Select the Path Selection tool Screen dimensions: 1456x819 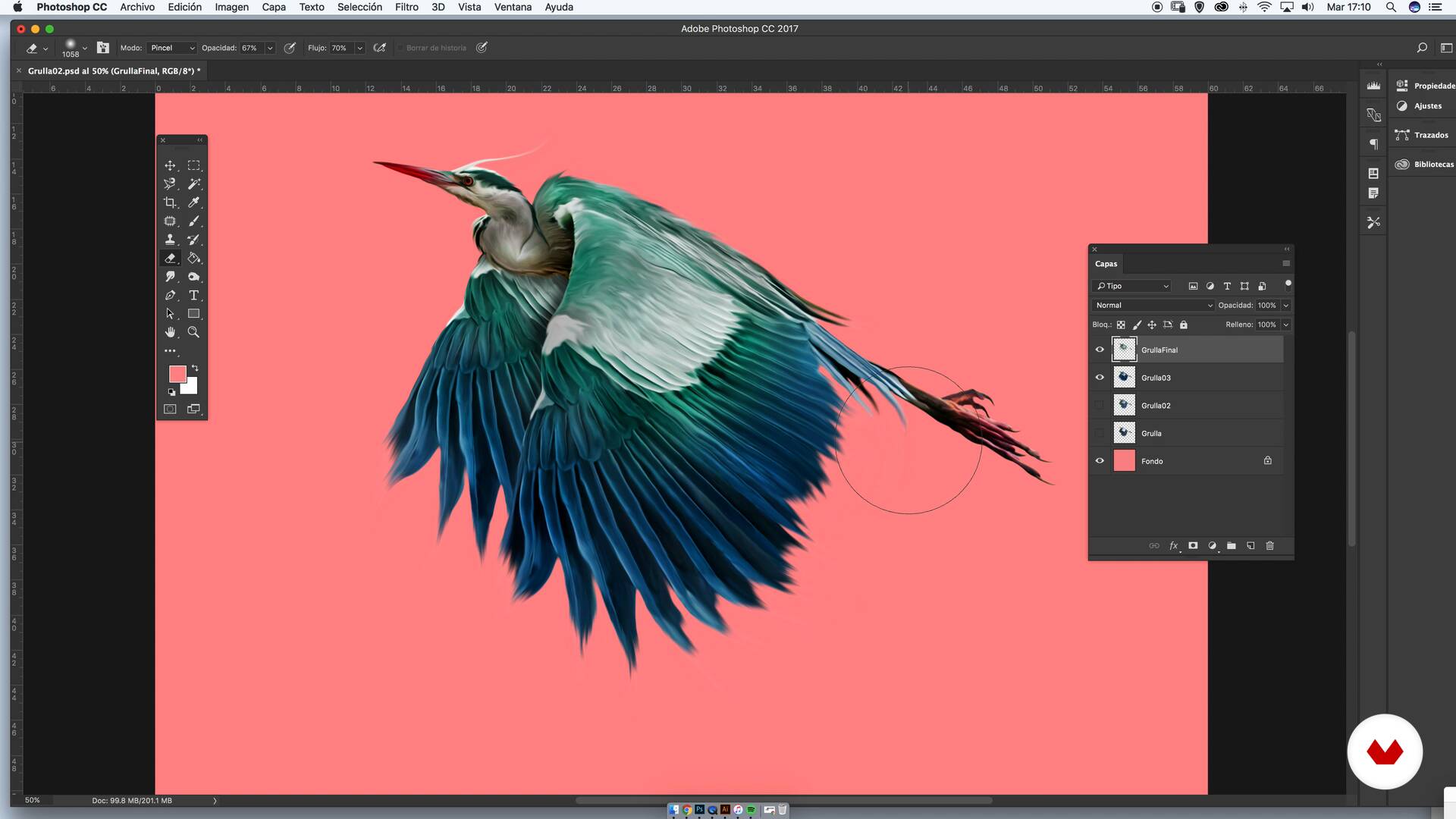tap(170, 313)
